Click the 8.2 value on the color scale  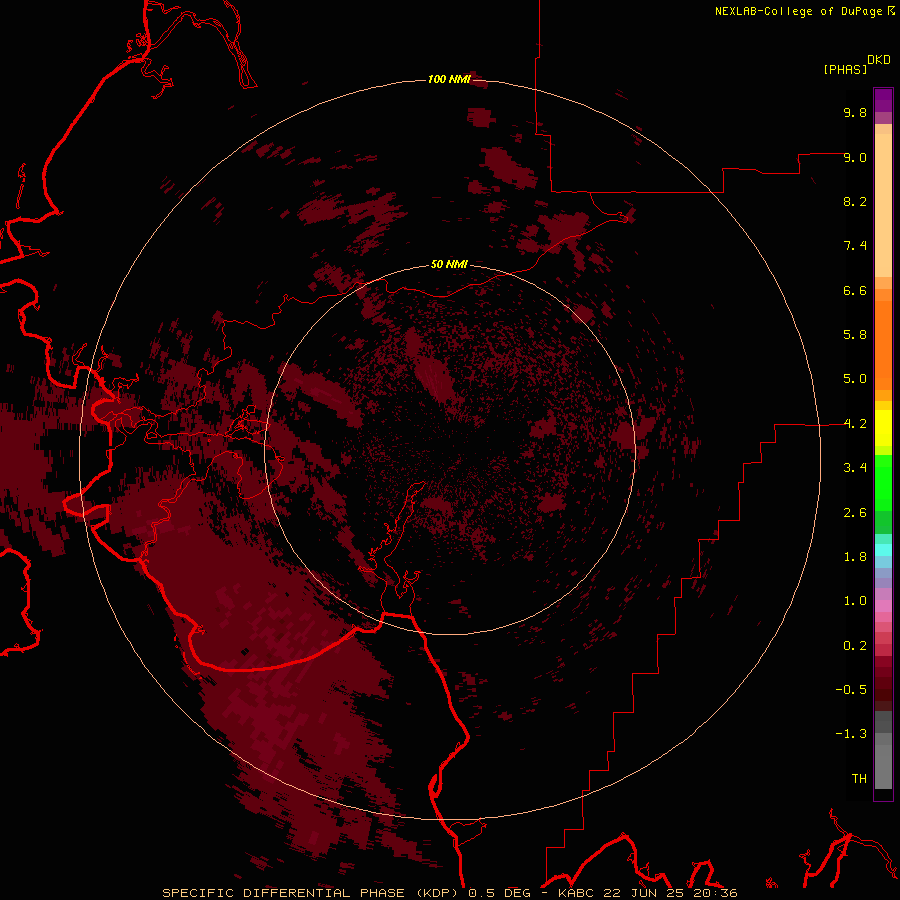pyautogui.click(x=855, y=201)
